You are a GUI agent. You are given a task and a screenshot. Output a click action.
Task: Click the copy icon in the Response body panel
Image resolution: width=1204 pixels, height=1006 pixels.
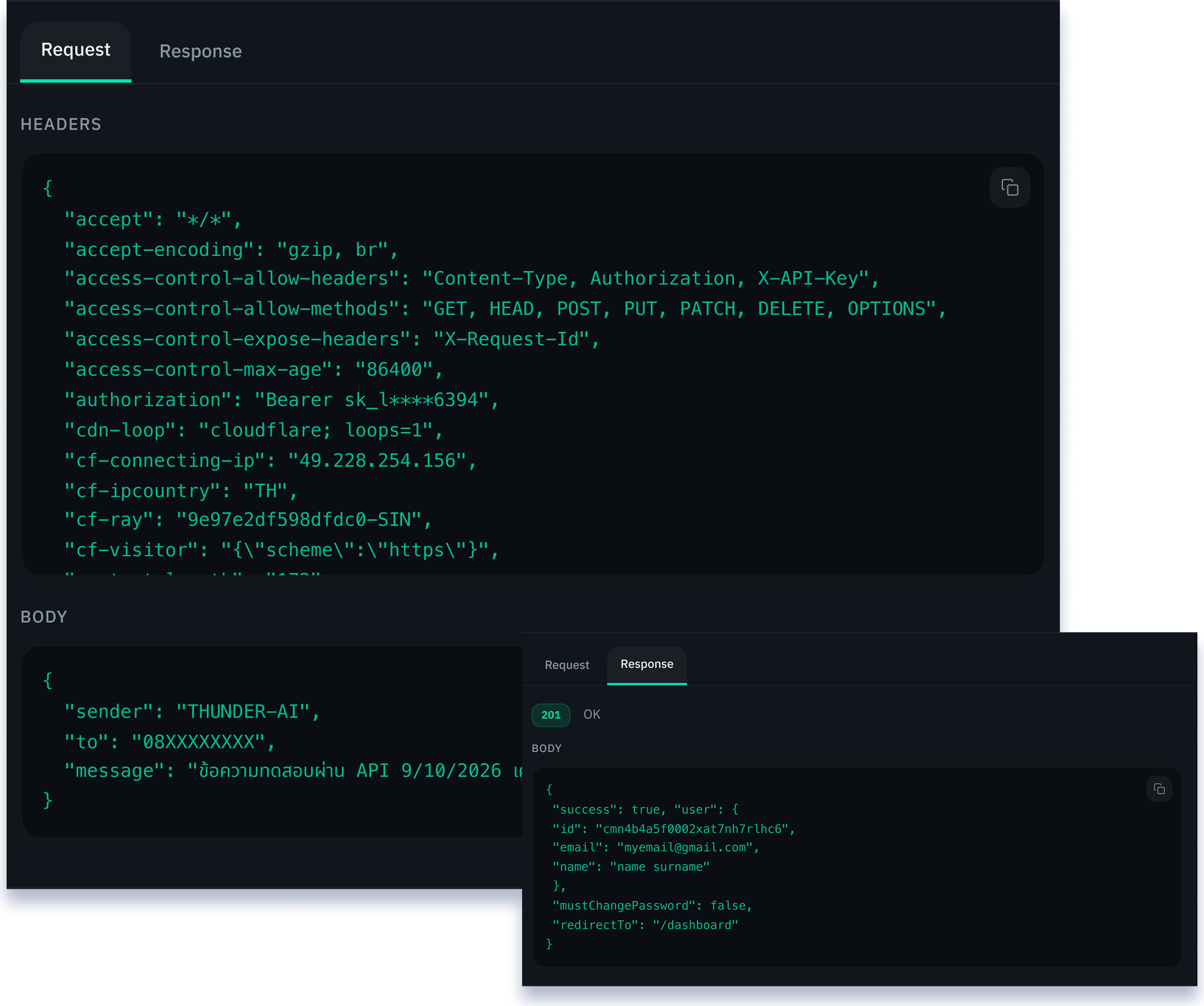tap(1160, 789)
